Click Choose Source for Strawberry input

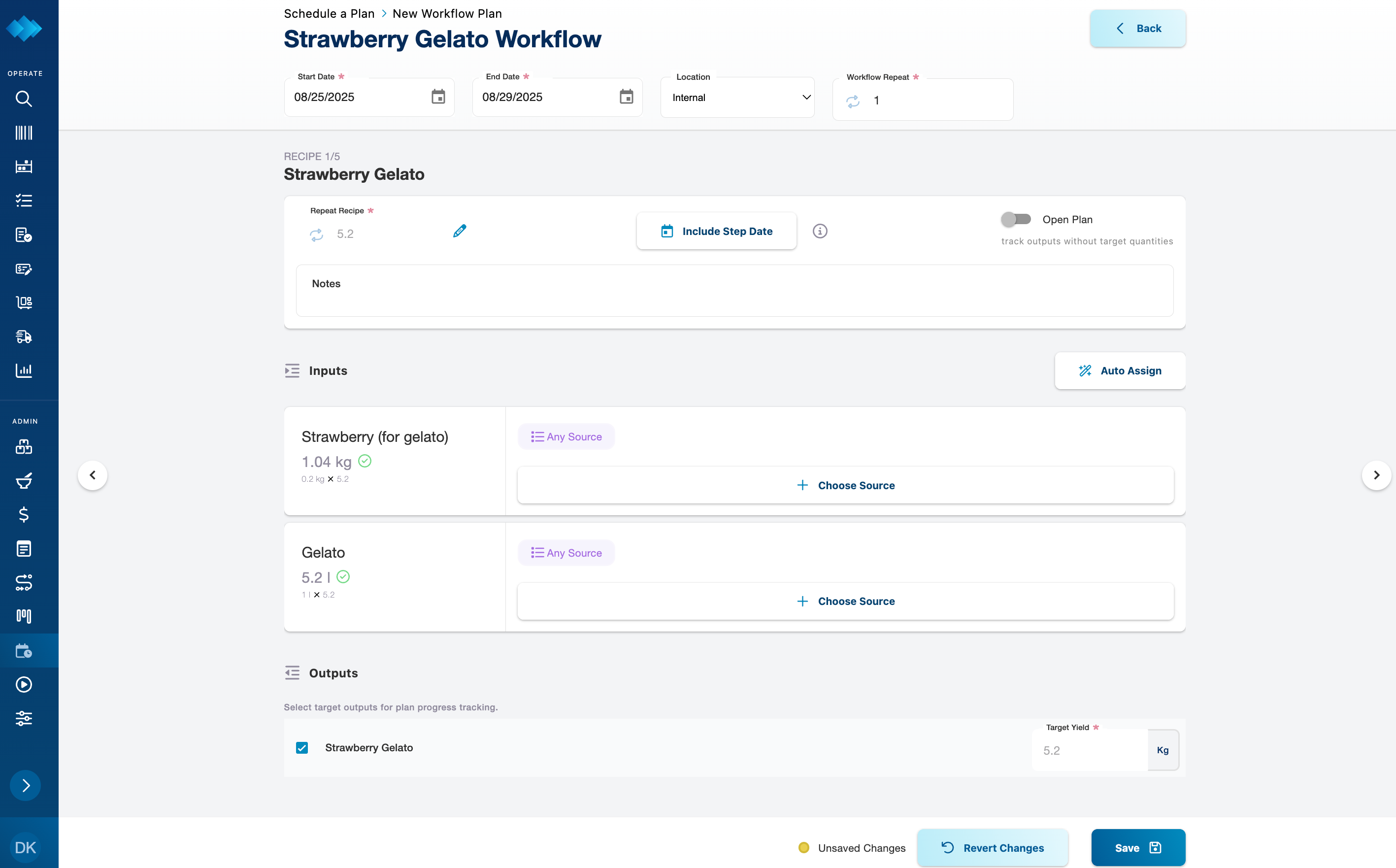[x=845, y=485]
